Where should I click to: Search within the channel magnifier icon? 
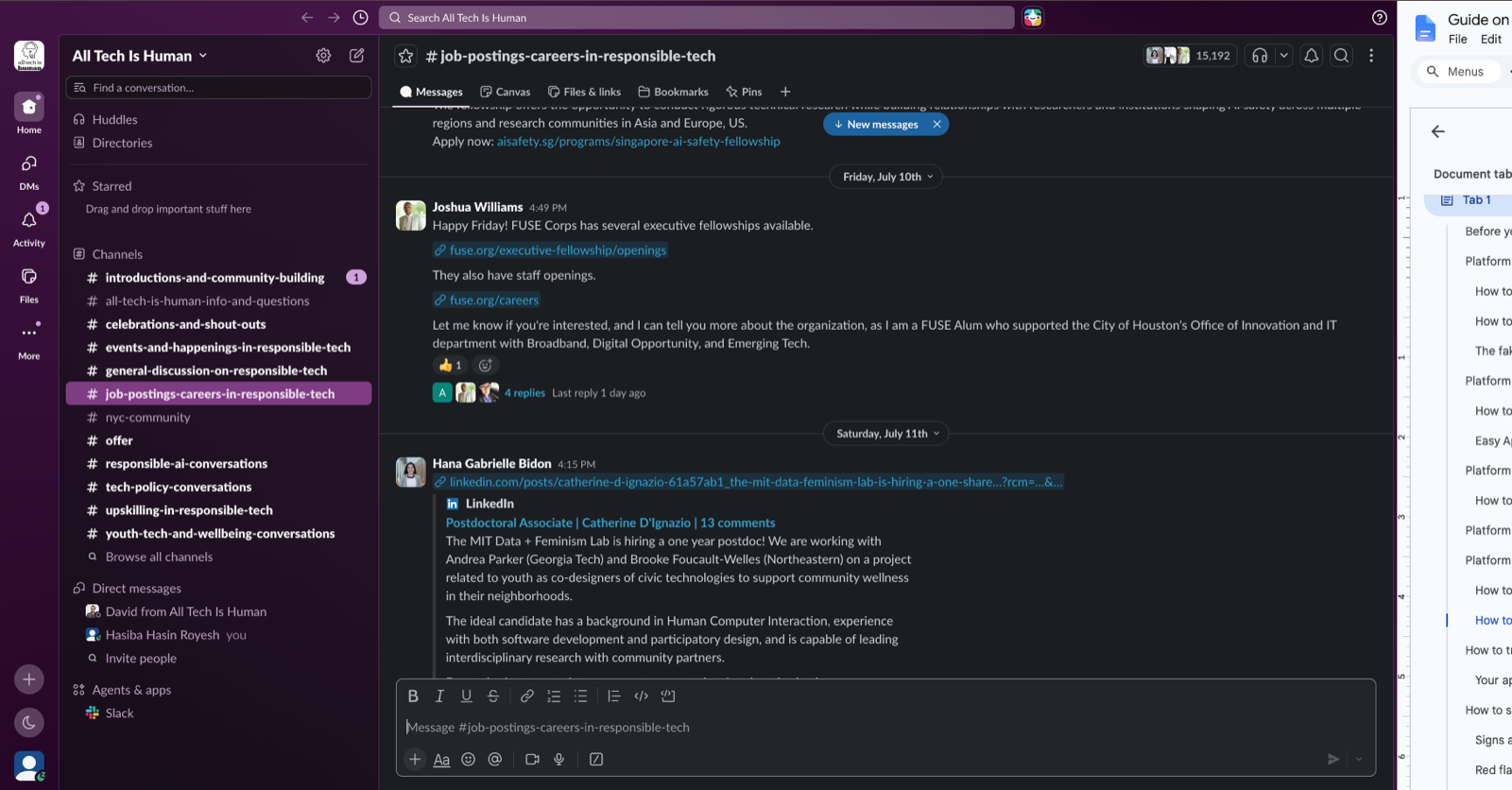pyautogui.click(x=1341, y=56)
